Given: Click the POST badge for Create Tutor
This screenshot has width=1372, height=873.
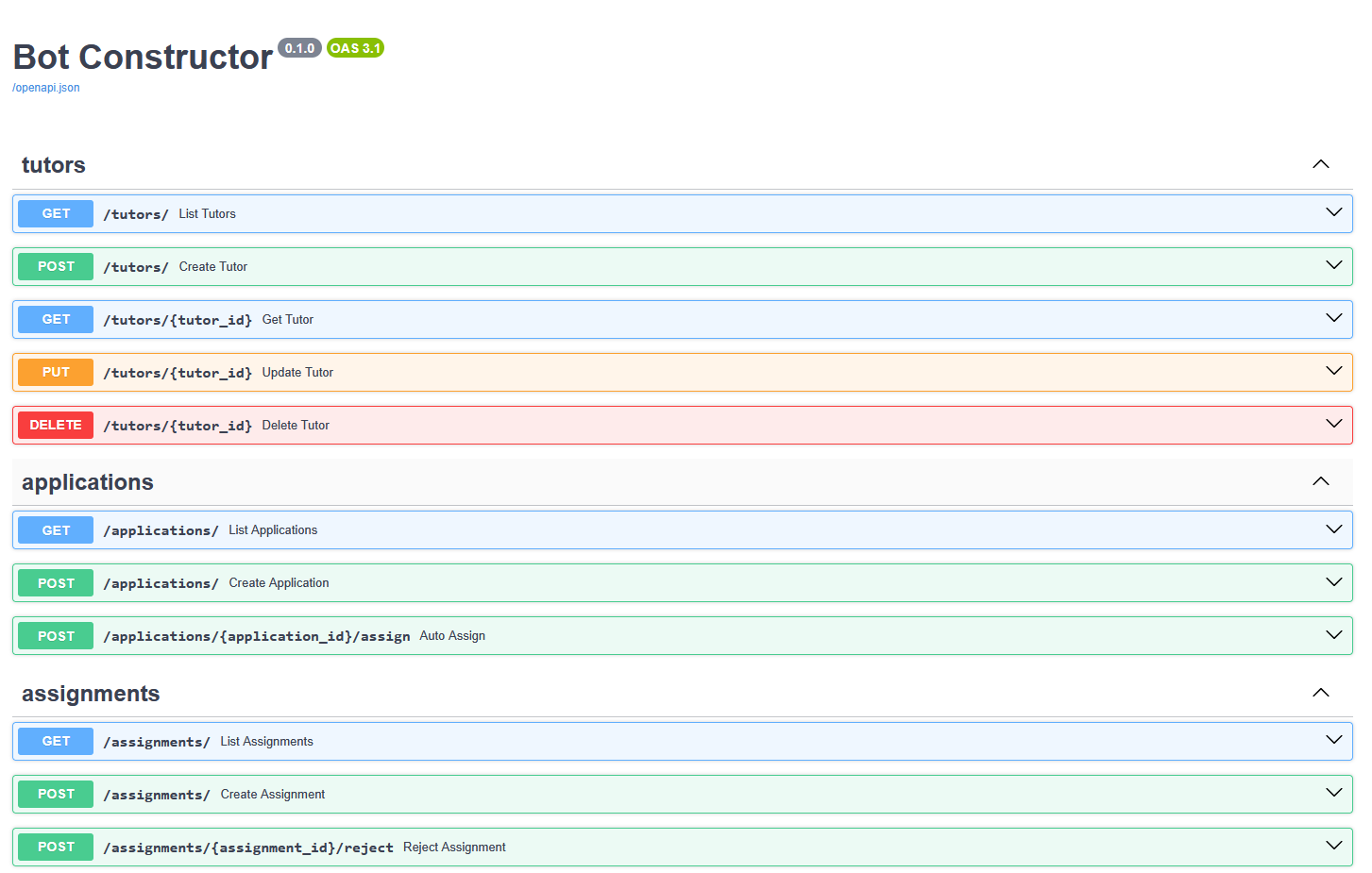Looking at the screenshot, I should pyautogui.click(x=56, y=267).
